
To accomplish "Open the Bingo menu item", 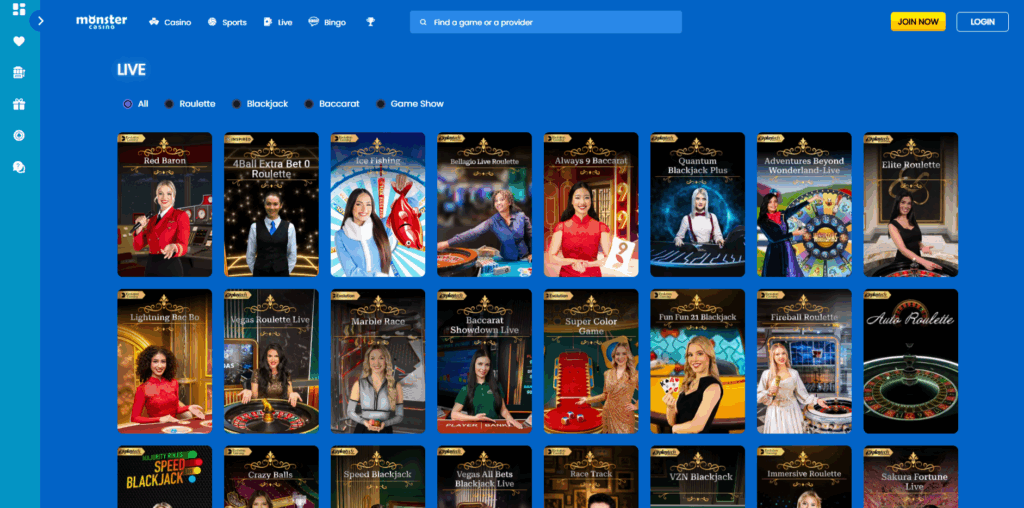I will (327, 22).
